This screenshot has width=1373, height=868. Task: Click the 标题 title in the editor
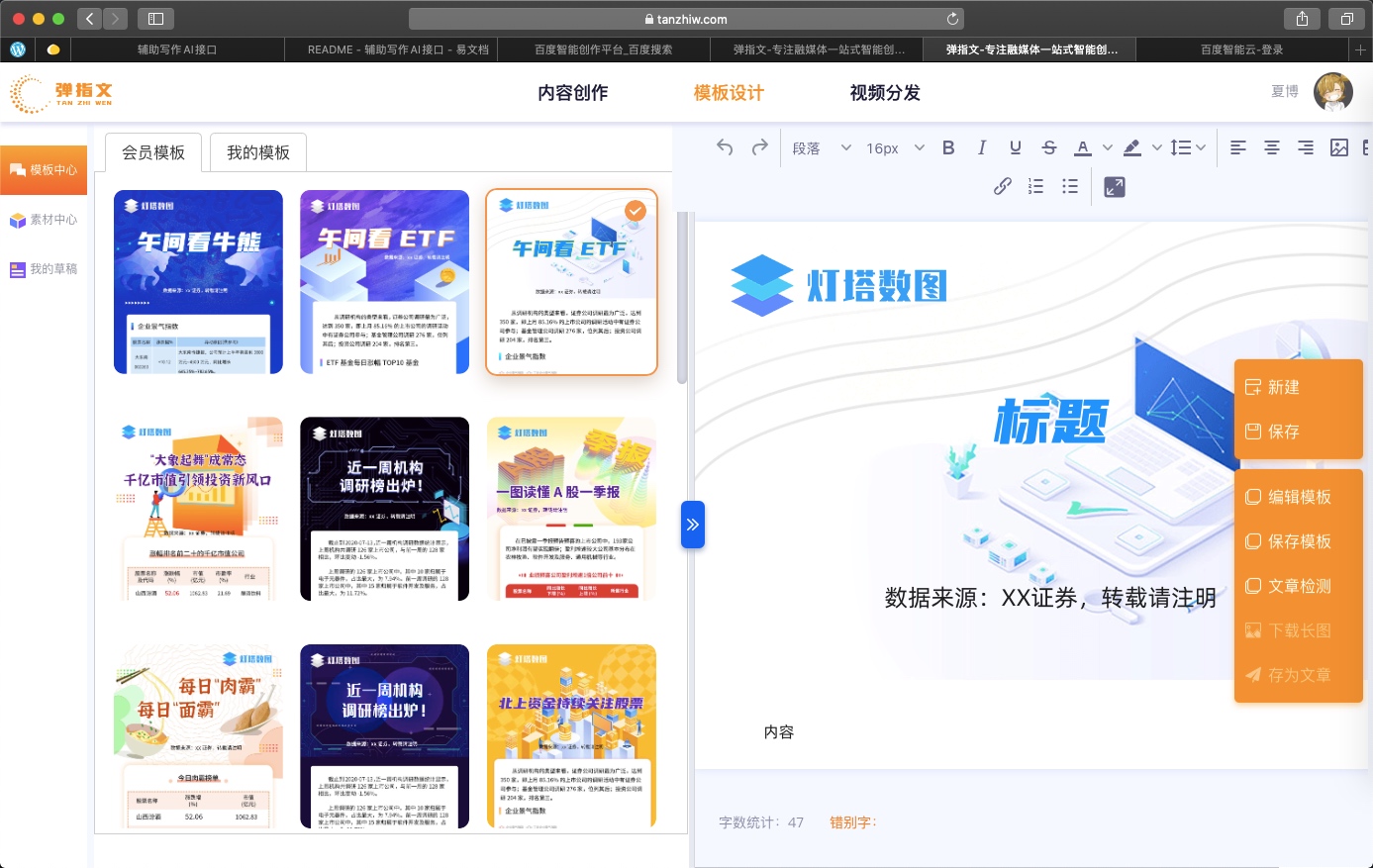click(x=1051, y=422)
